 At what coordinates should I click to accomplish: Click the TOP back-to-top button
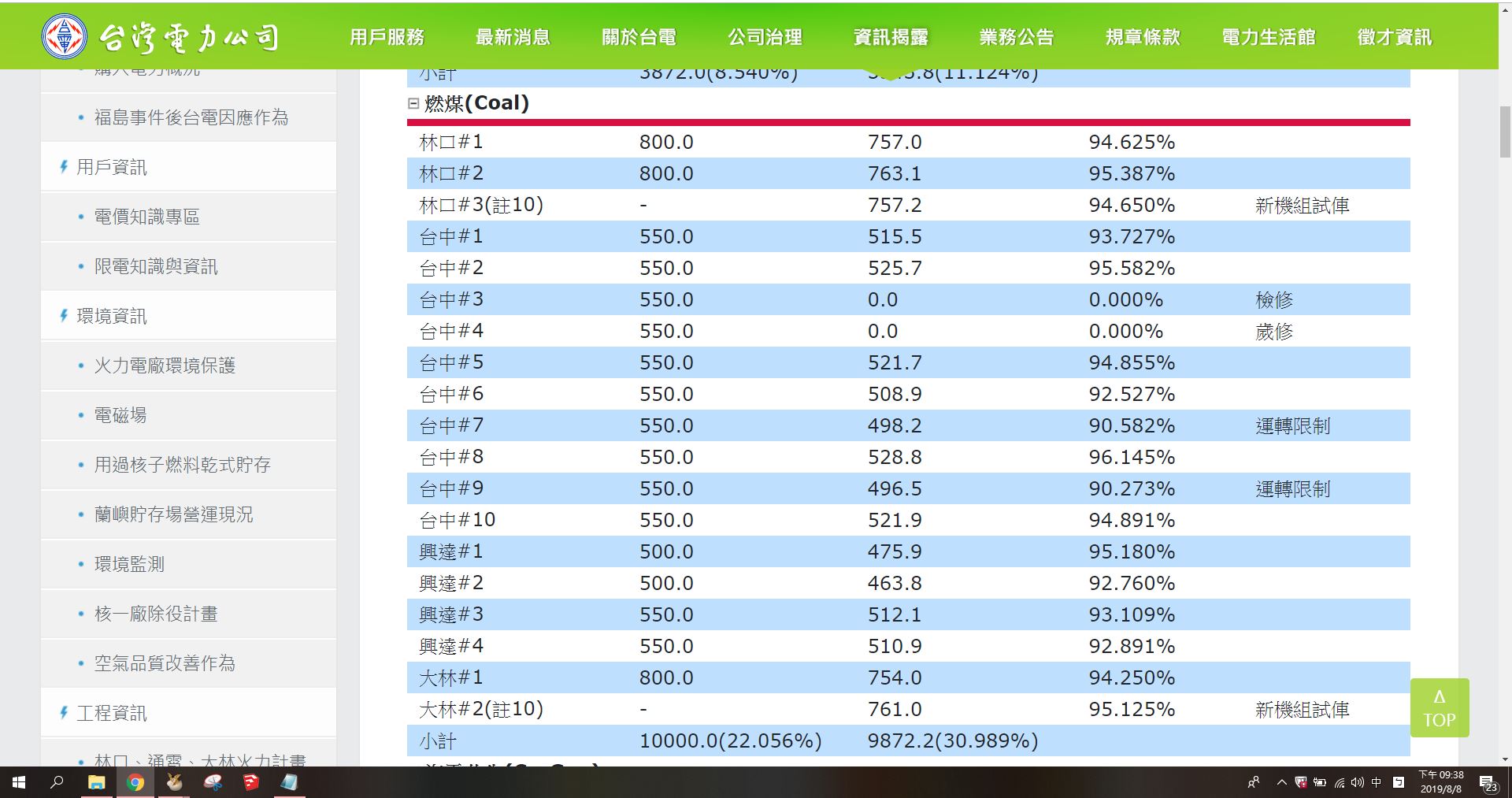[x=1440, y=707]
